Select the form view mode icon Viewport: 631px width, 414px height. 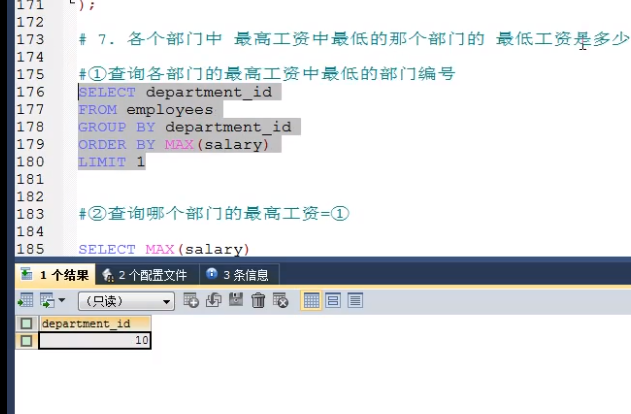point(333,301)
